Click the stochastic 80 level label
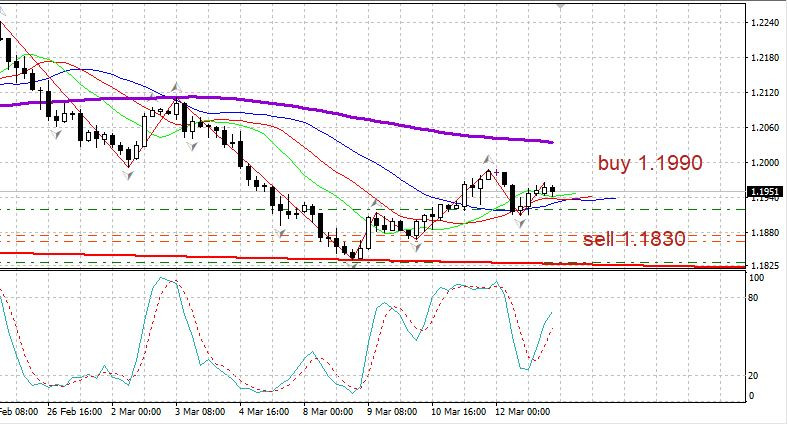Viewport: 788px width, 425px height. click(754, 298)
